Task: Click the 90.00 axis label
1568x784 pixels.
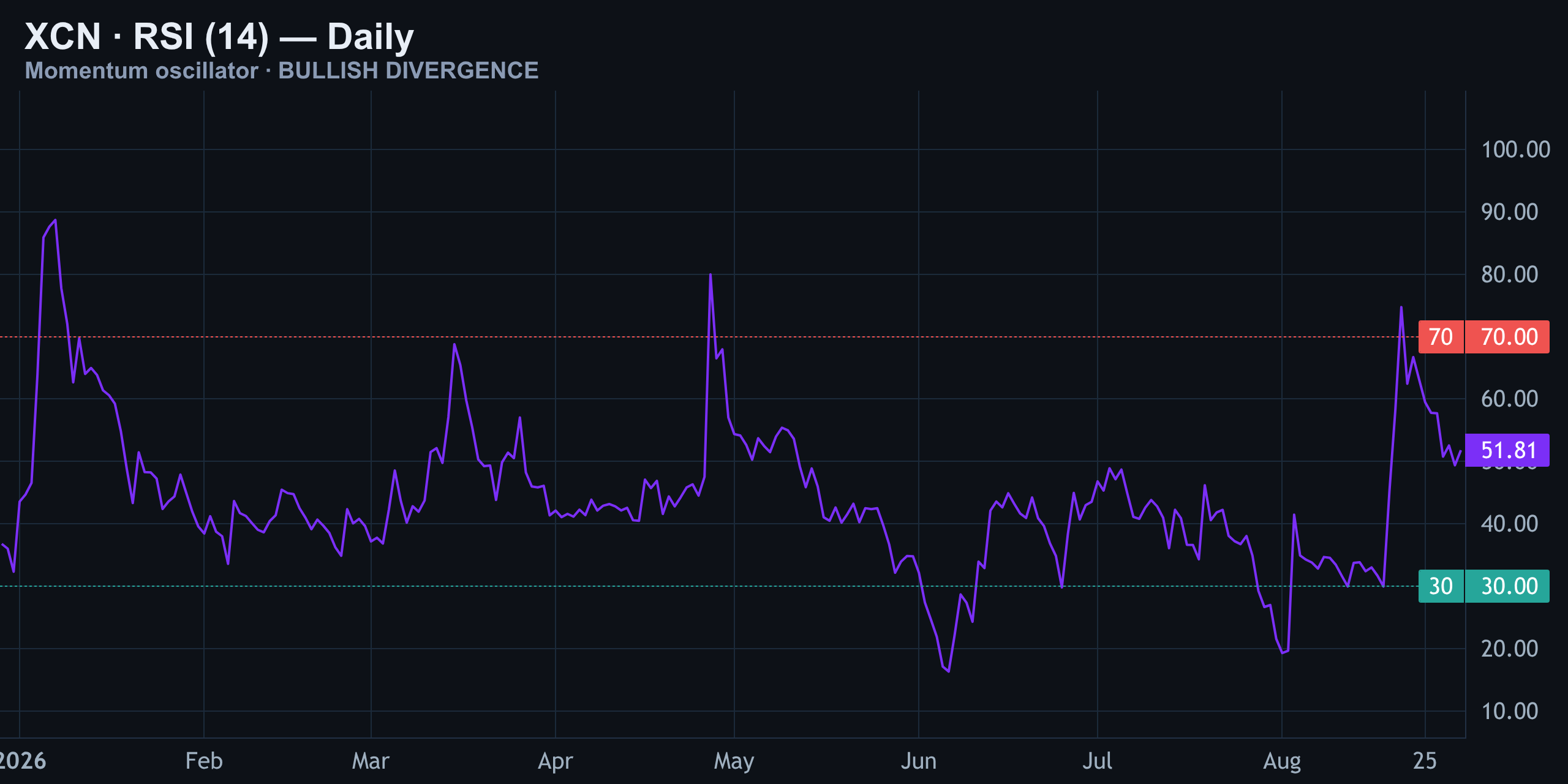Action: [1509, 212]
